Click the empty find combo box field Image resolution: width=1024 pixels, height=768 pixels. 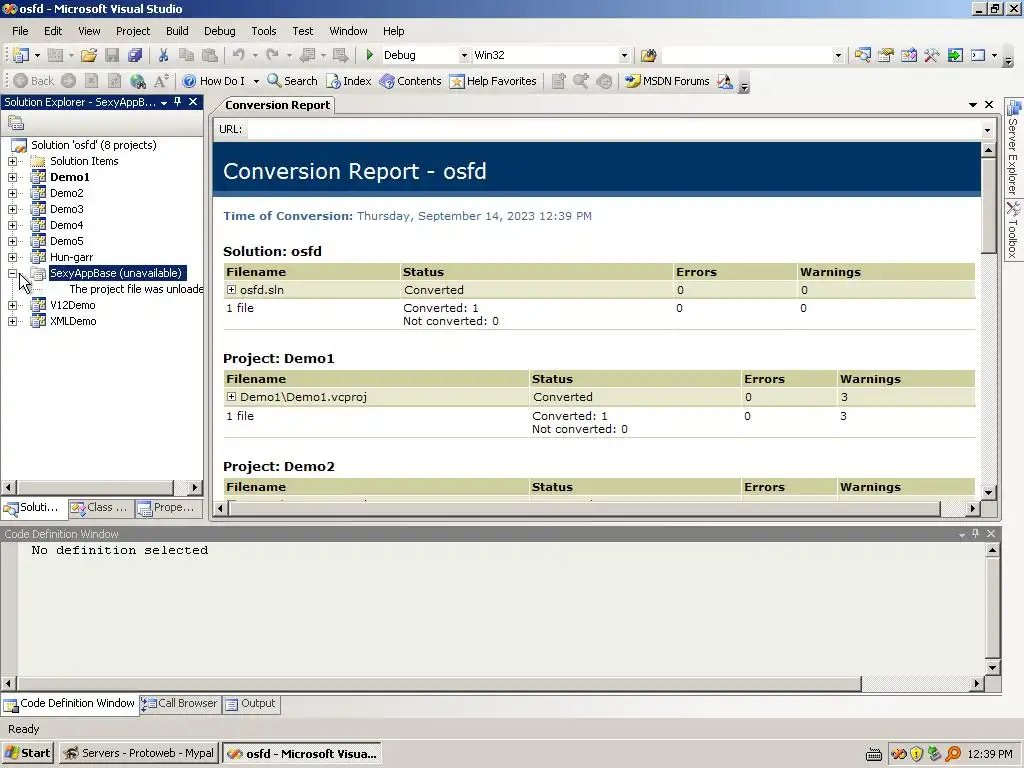746,56
